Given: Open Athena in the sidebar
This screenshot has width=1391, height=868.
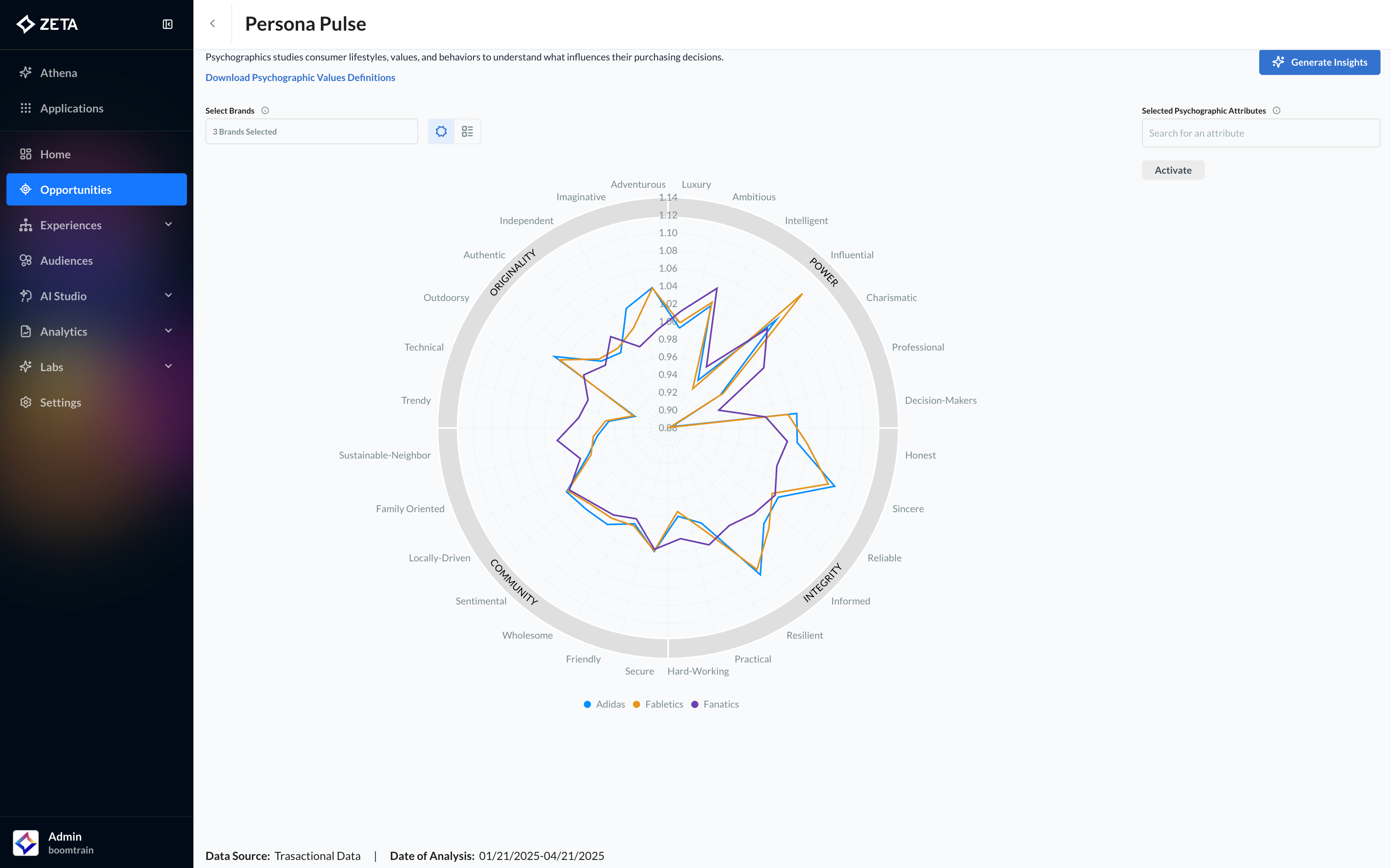Looking at the screenshot, I should tap(96, 73).
